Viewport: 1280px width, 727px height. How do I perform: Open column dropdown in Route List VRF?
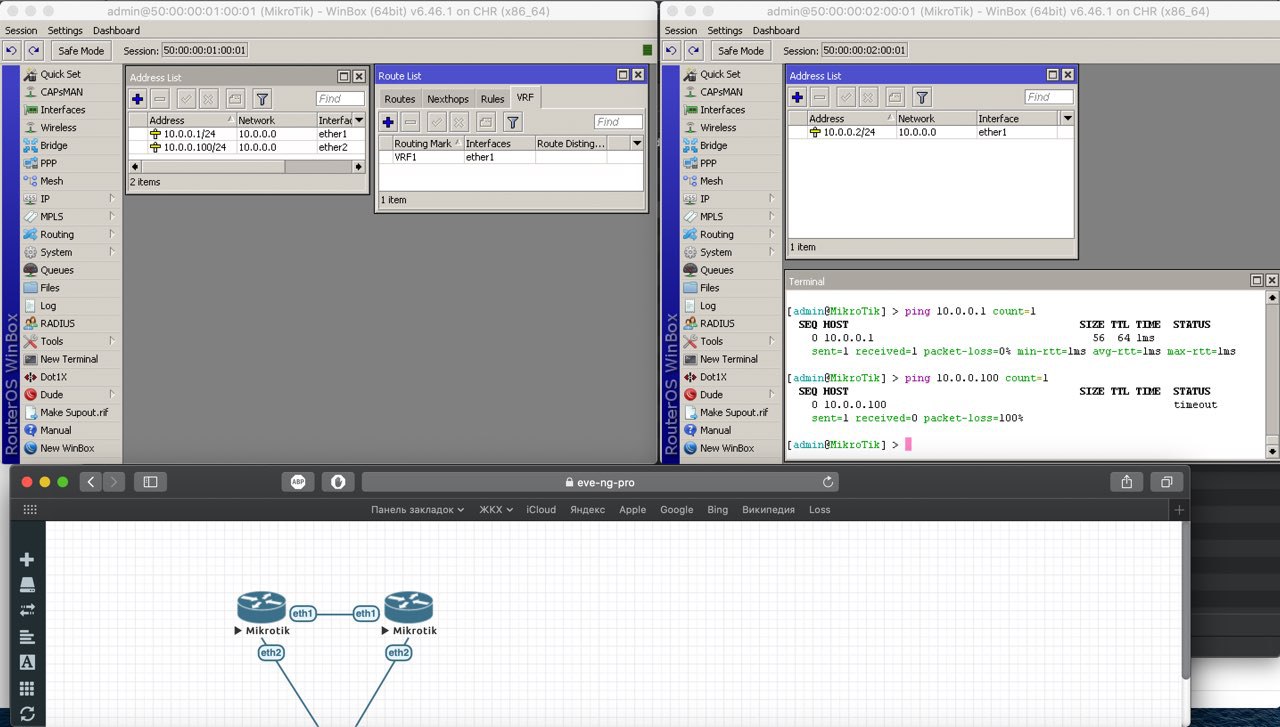[637, 143]
